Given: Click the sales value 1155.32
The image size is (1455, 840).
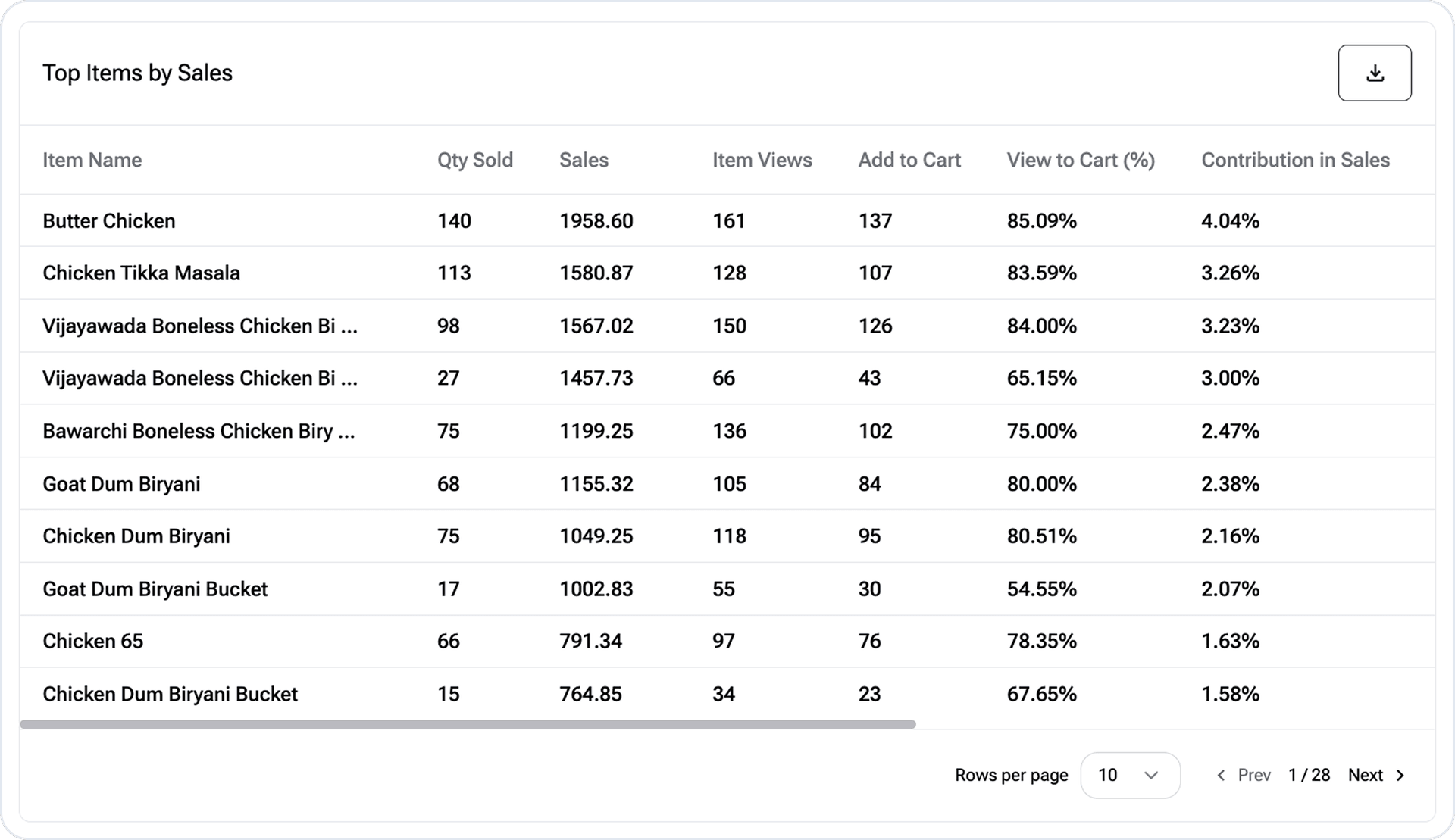Looking at the screenshot, I should [596, 483].
